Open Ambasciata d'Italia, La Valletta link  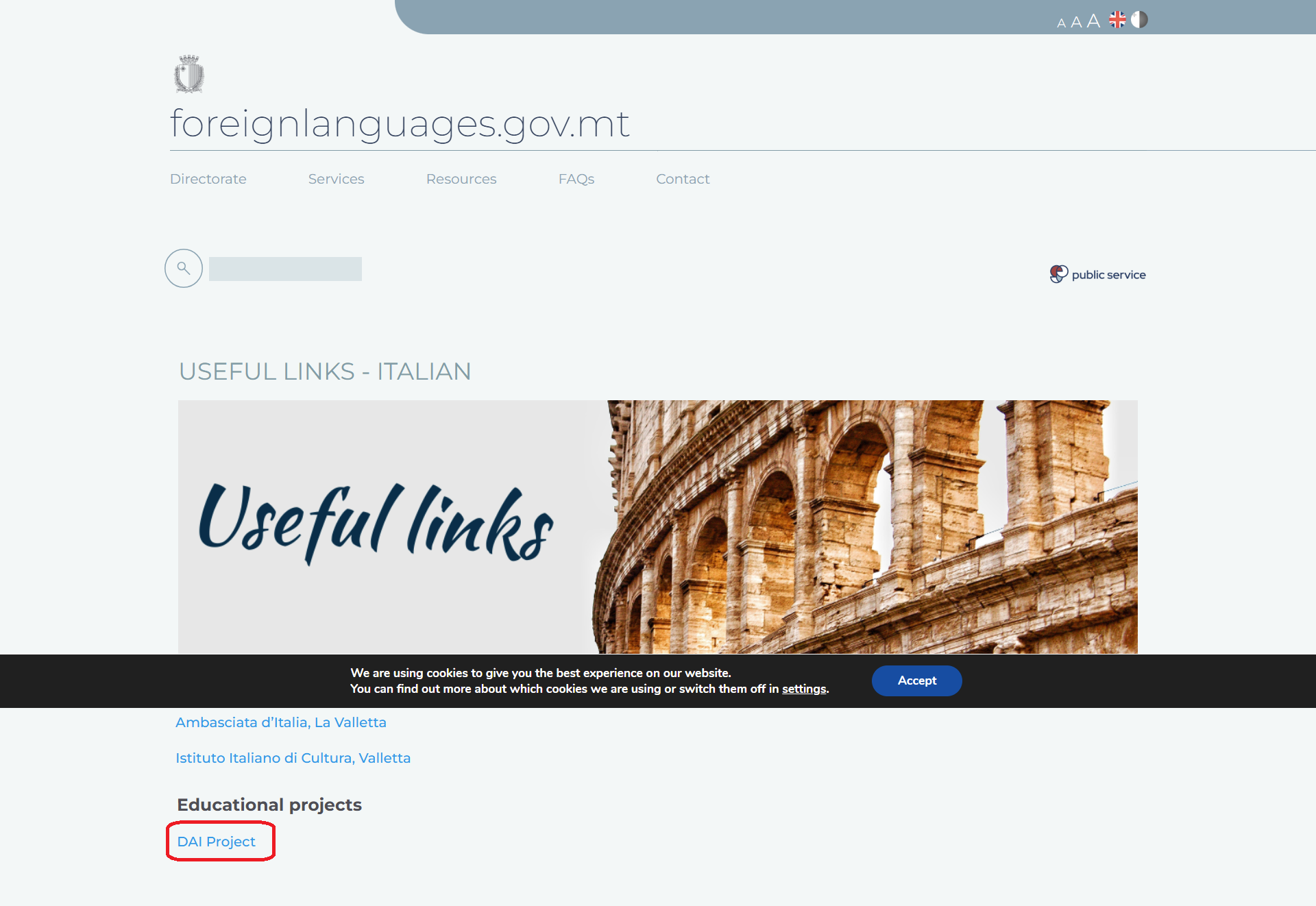pyautogui.click(x=281, y=722)
